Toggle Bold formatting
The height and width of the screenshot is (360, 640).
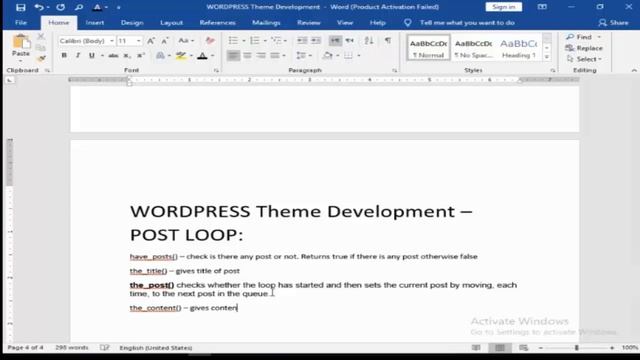click(64, 56)
